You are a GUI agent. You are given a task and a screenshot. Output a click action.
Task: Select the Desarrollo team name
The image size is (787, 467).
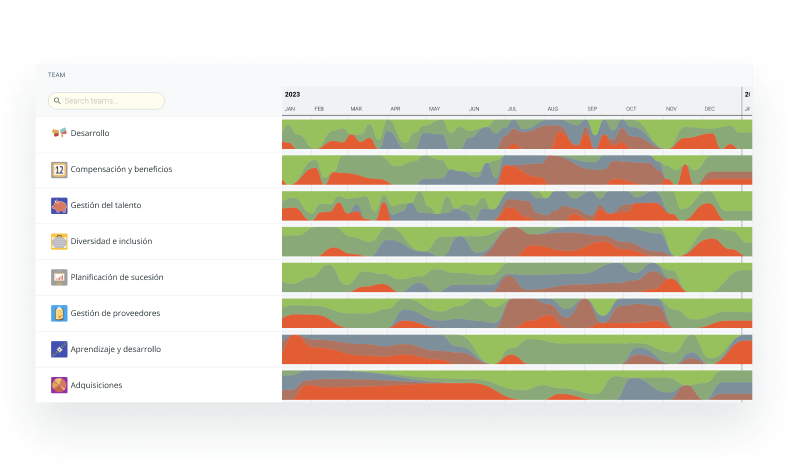90,133
